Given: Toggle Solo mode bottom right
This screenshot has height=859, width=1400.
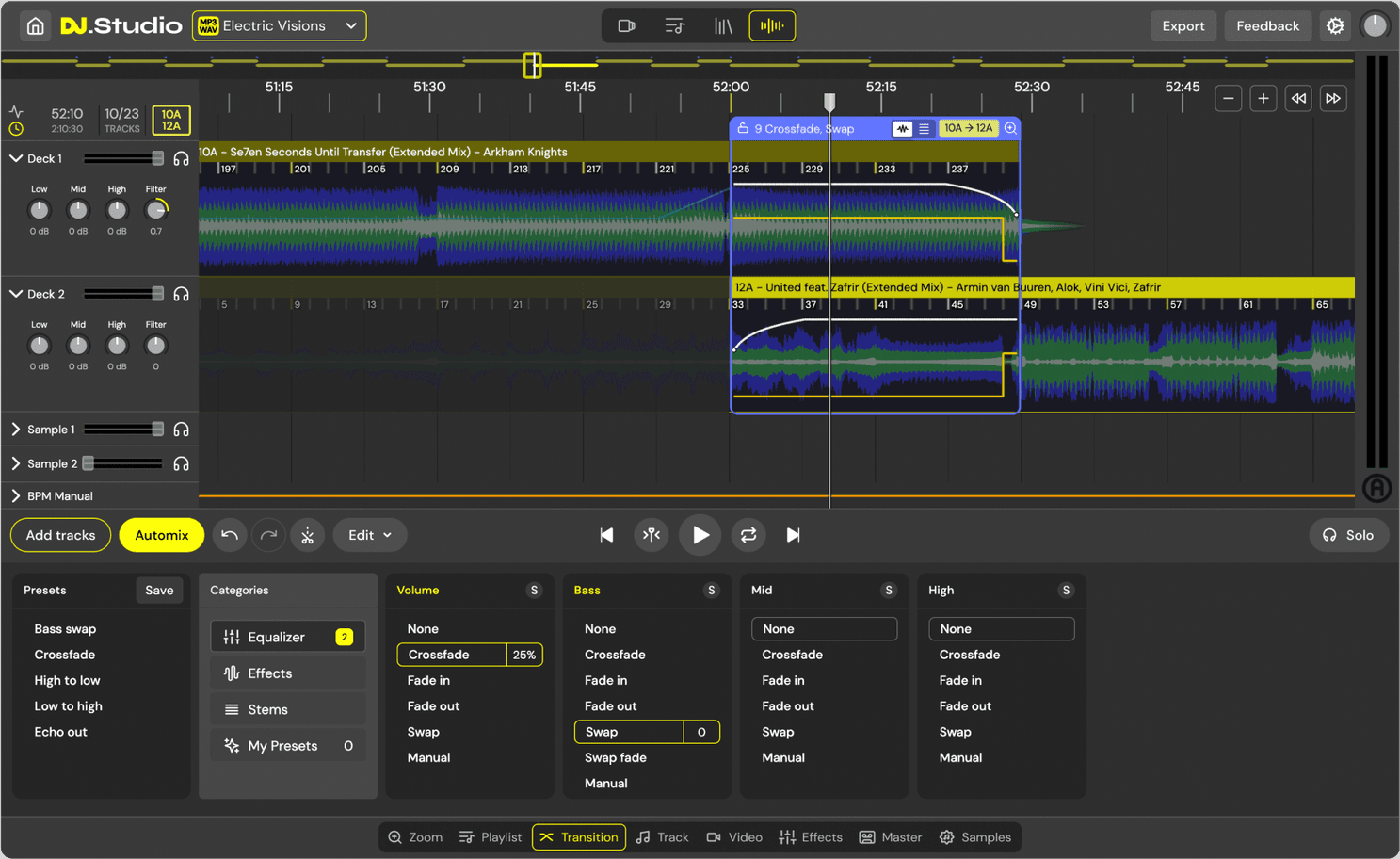Looking at the screenshot, I should [1348, 535].
